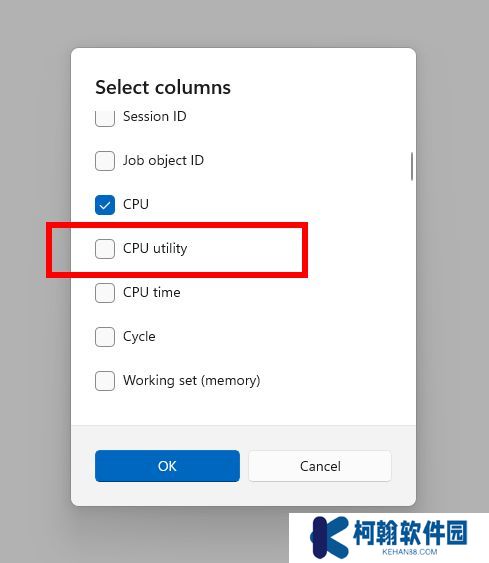This screenshot has height=563, width=489.
Task: Enable the Job object ID checkbox
Action: point(105,160)
